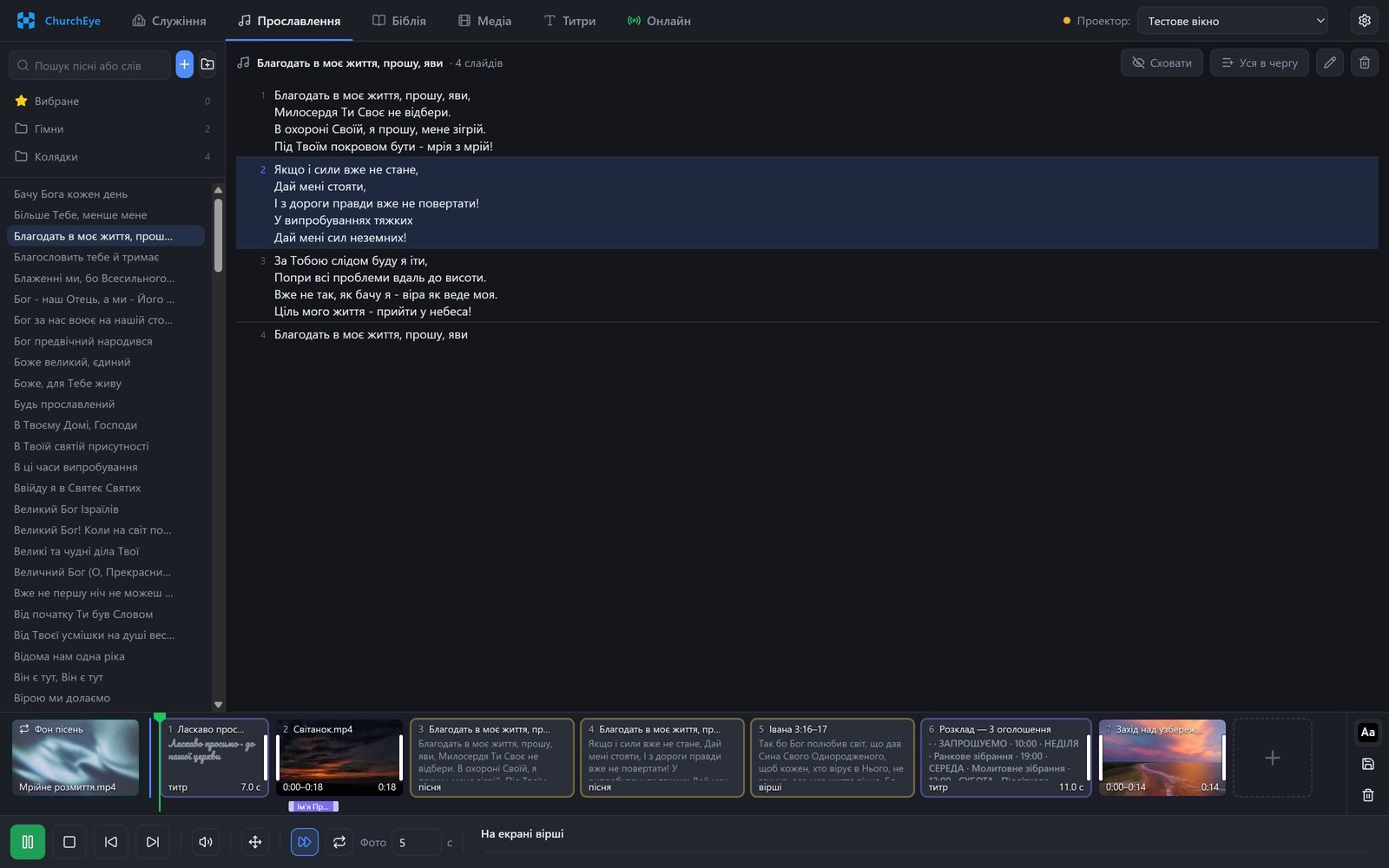Delete the current song using trash icon
The width and height of the screenshot is (1389, 868).
pyautogui.click(x=1365, y=62)
